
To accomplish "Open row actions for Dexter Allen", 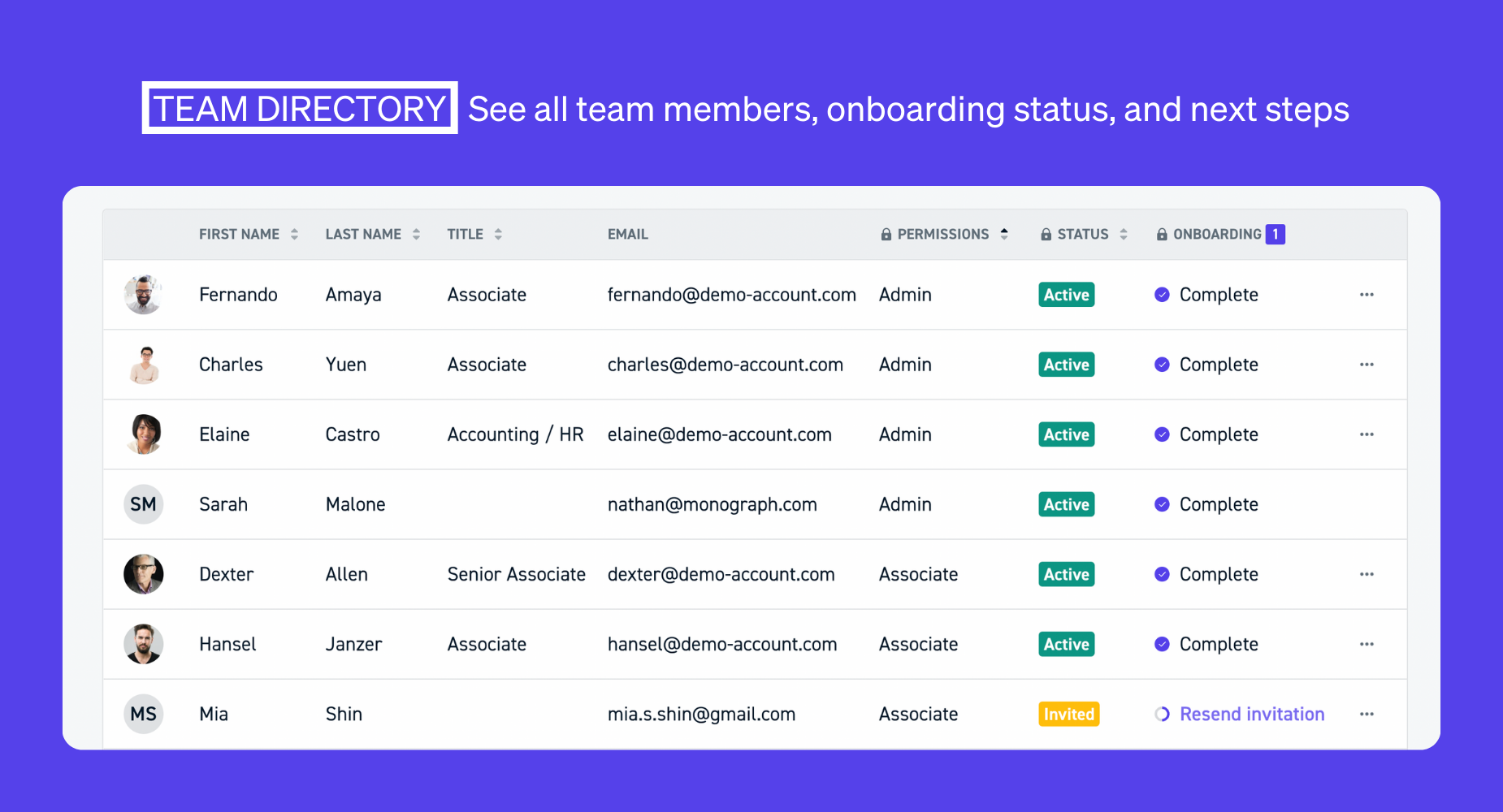I will (1367, 574).
